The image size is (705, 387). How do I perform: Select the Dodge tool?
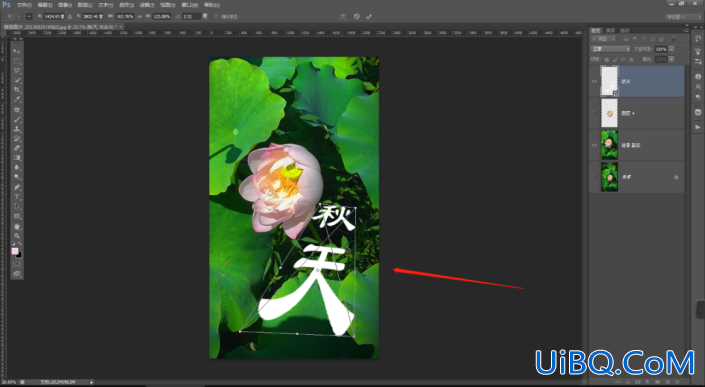tap(17, 177)
